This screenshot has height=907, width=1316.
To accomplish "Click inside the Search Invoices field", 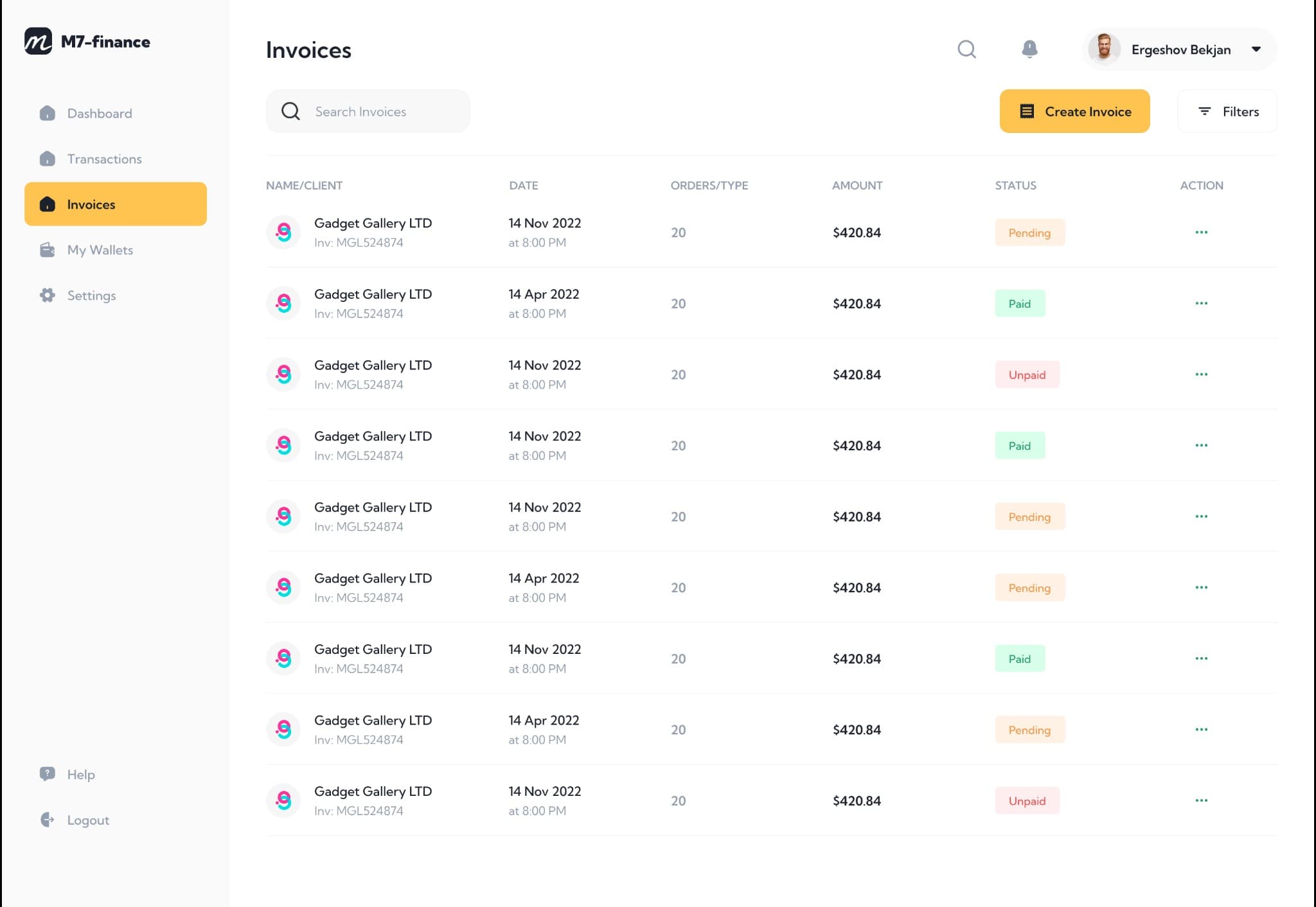I will pos(368,111).
